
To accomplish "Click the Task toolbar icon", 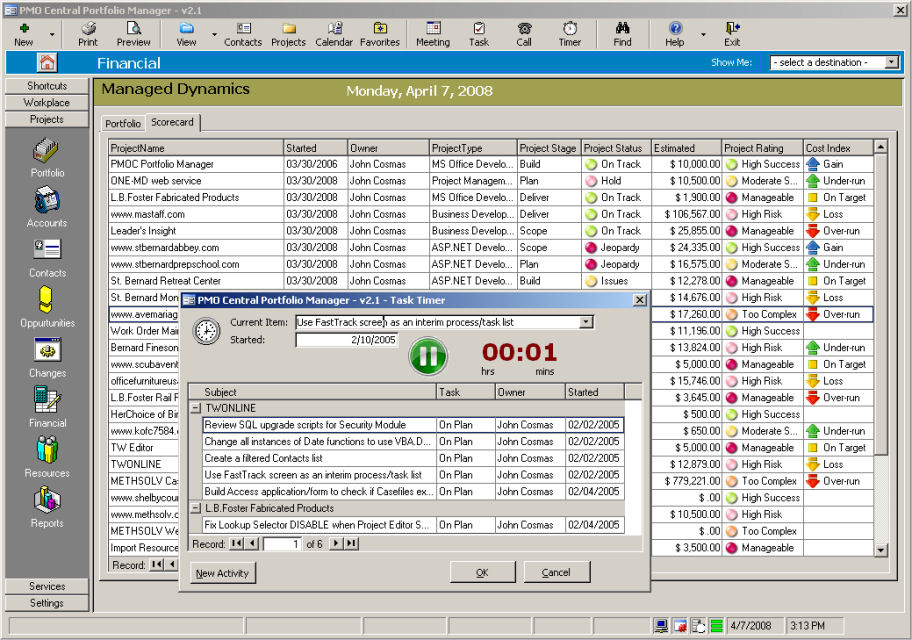I will (x=479, y=34).
